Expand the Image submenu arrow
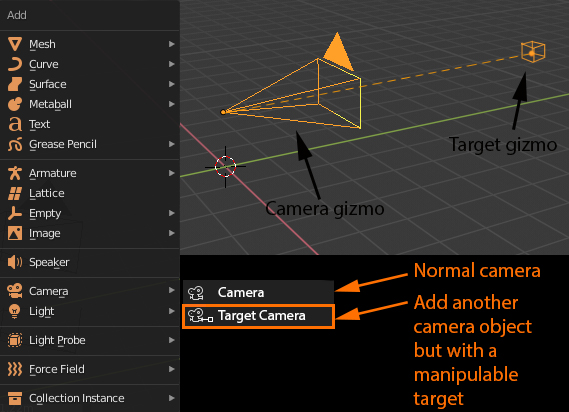Screen dimensions: 569x412 tap(172, 233)
